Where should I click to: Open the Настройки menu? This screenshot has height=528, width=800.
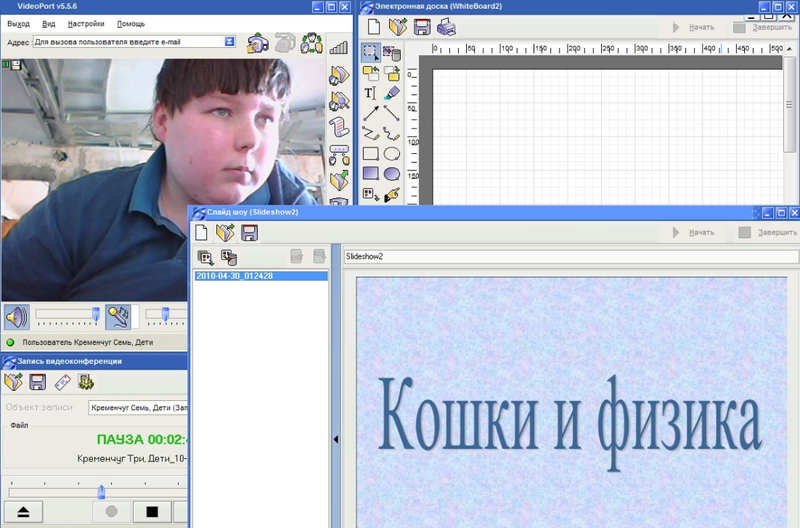pos(86,24)
